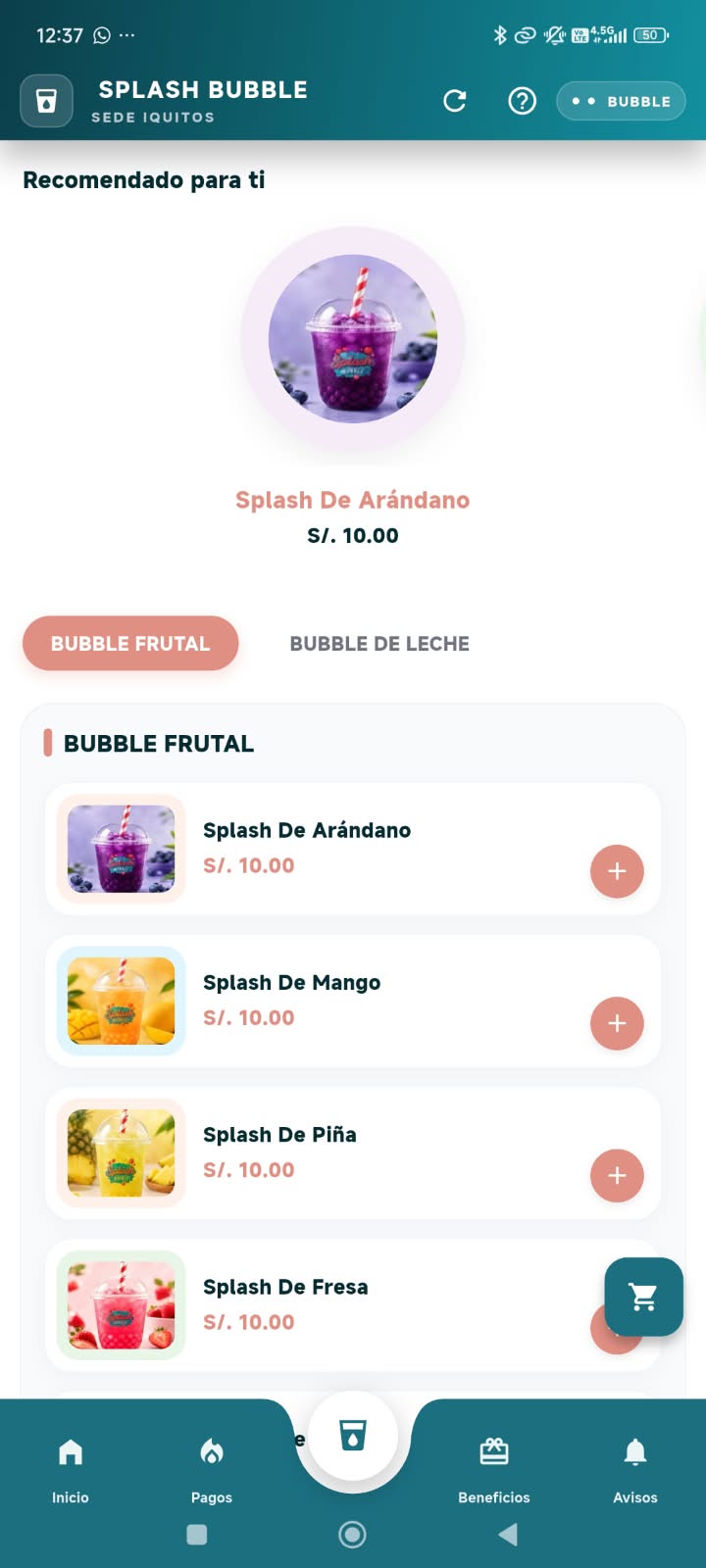
Task: Add Splash De Piña with plus button
Action: pyautogui.click(x=617, y=1175)
